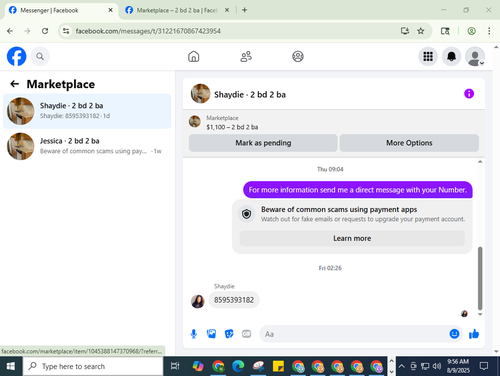The height and width of the screenshot is (376, 500).
Task: Click the chat vertical scrollbar thumb
Action: point(480,278)
